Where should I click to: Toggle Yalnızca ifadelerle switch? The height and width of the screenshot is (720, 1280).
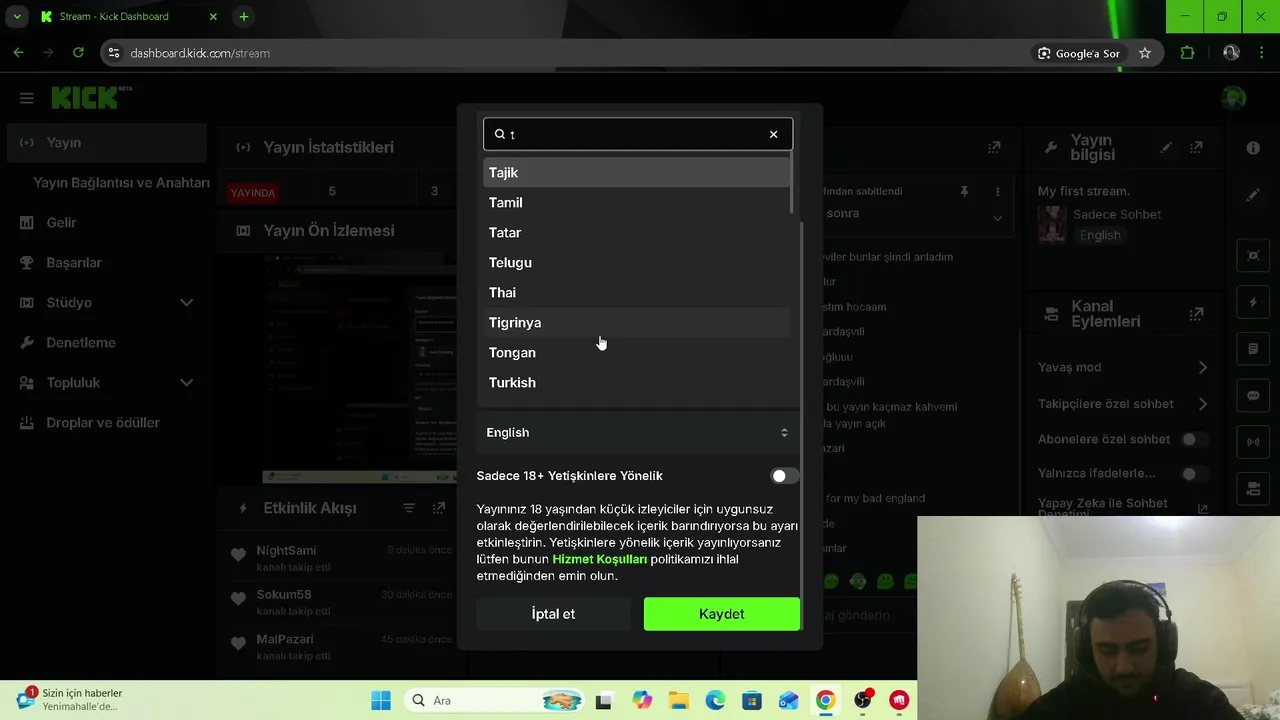tap(1194, 473)
